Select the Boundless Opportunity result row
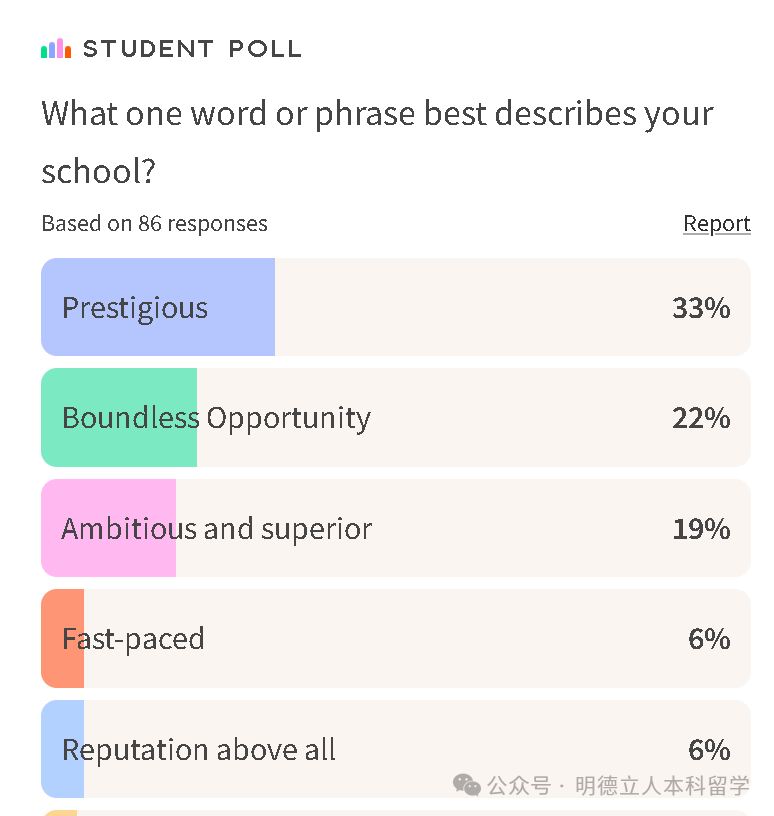The image size is (774, 816). point(396,417)
